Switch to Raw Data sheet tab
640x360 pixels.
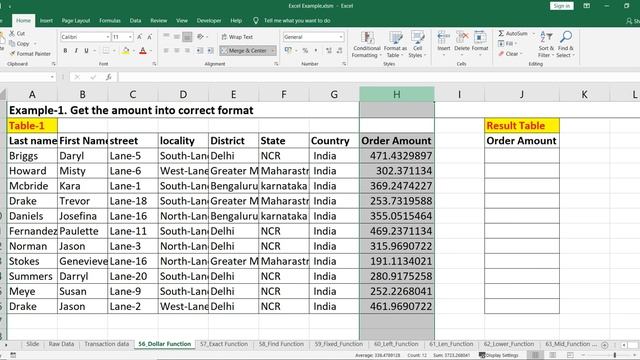61,344
